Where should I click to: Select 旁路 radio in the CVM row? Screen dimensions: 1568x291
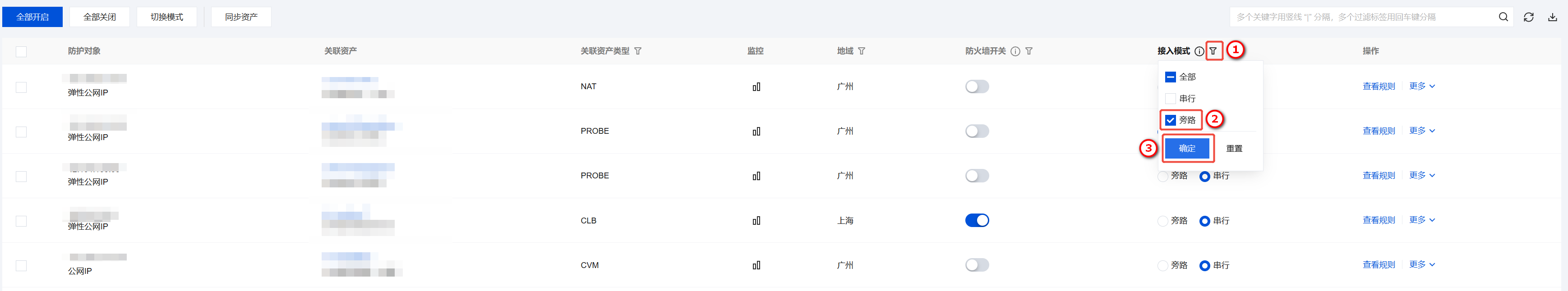1162,265
